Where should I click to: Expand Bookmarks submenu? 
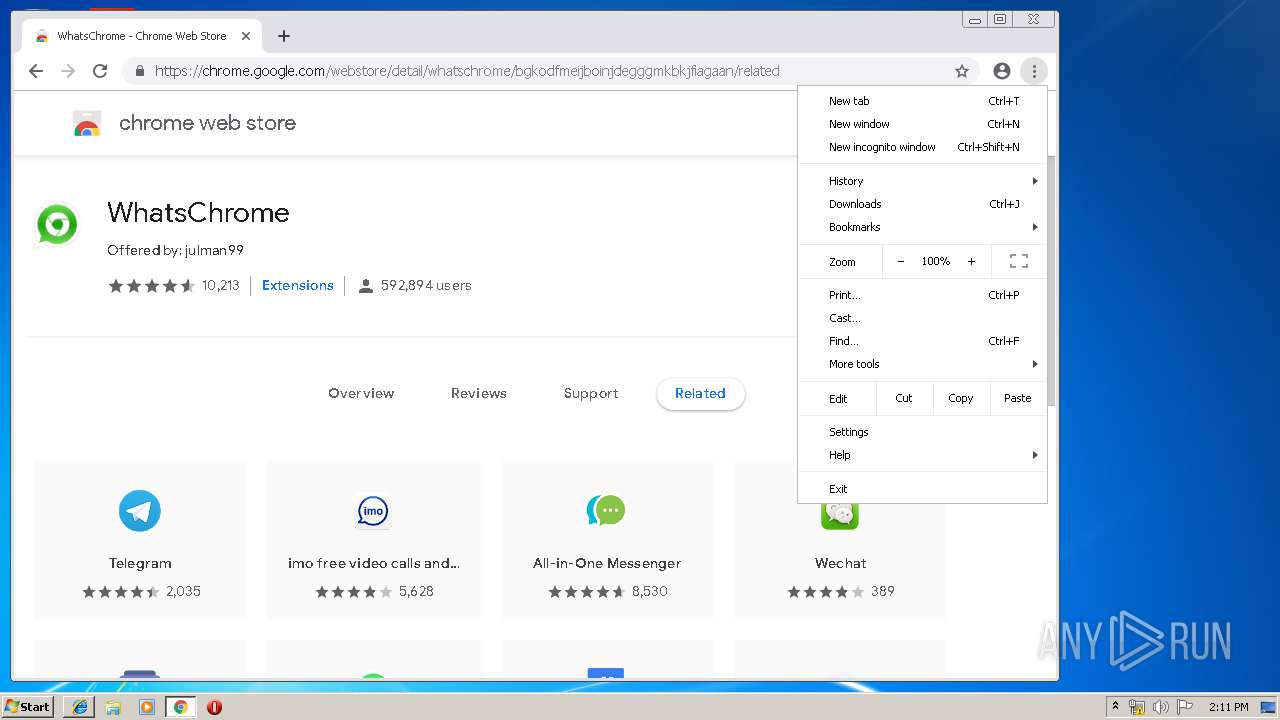[922, 227]
